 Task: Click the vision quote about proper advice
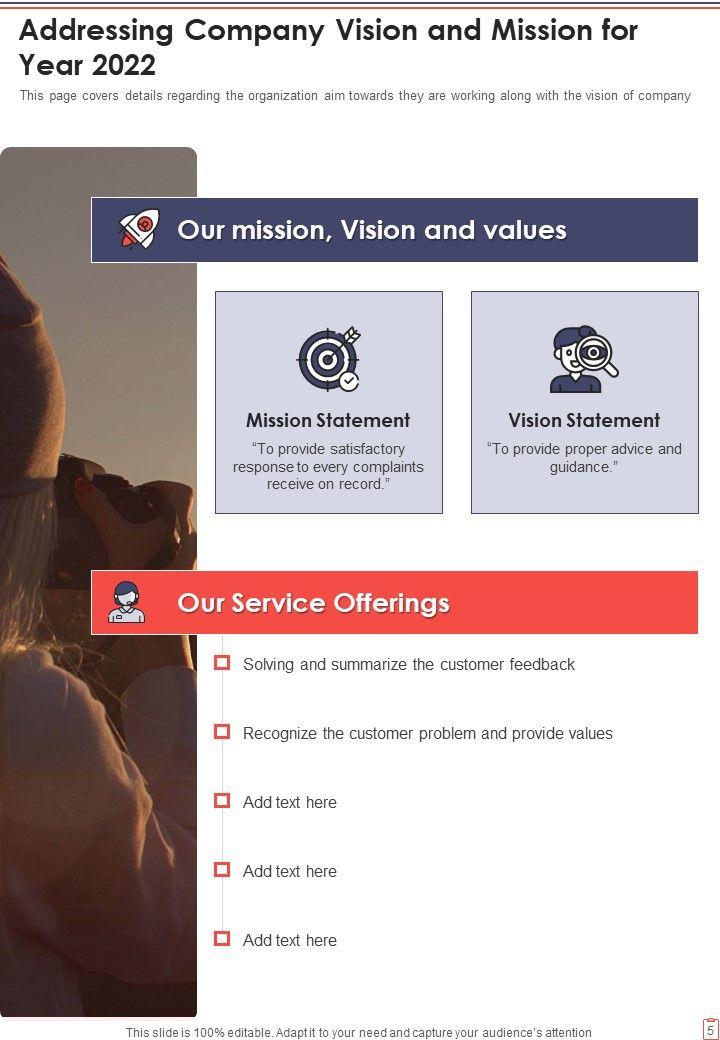tap(584, 458)
